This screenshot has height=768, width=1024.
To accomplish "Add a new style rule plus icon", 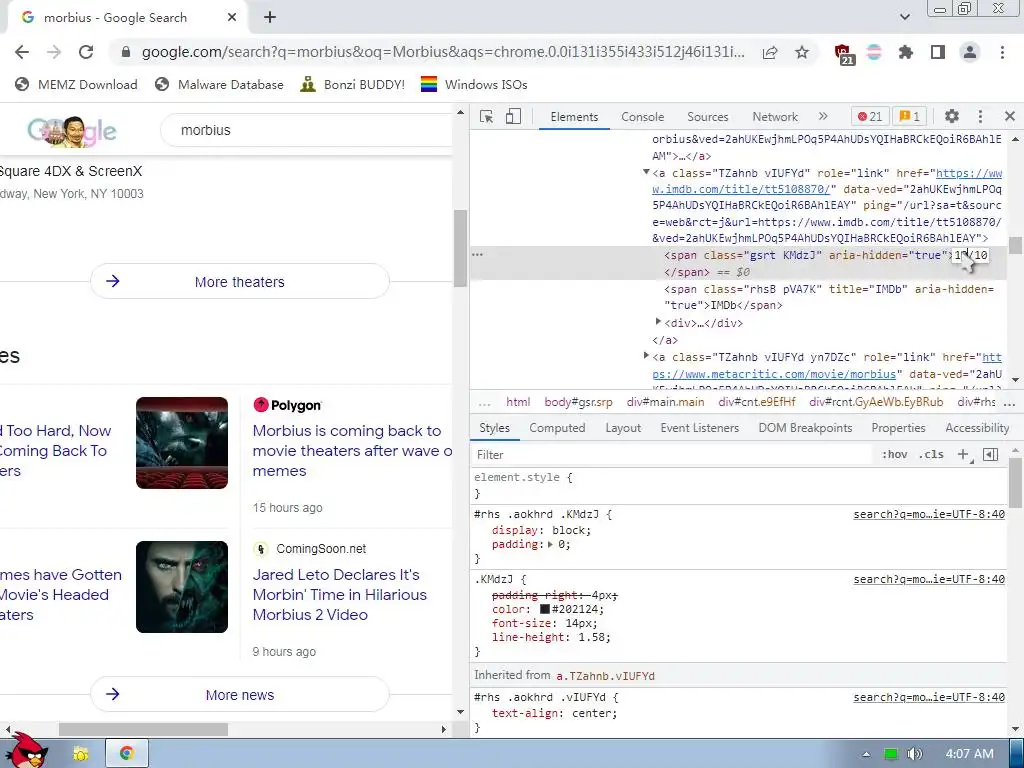I will [963, 455].
